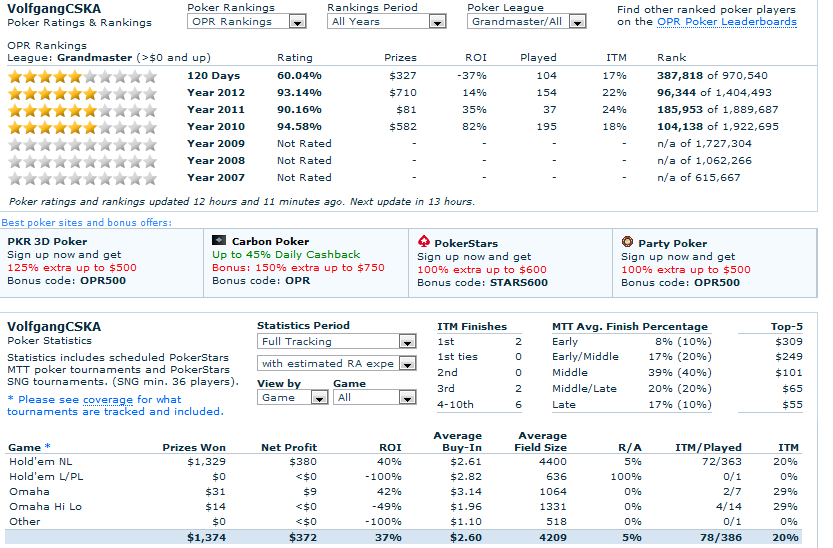Click the Hold'em NL game row label
This screenshot has width=833, height=548.
pos(40,461)
